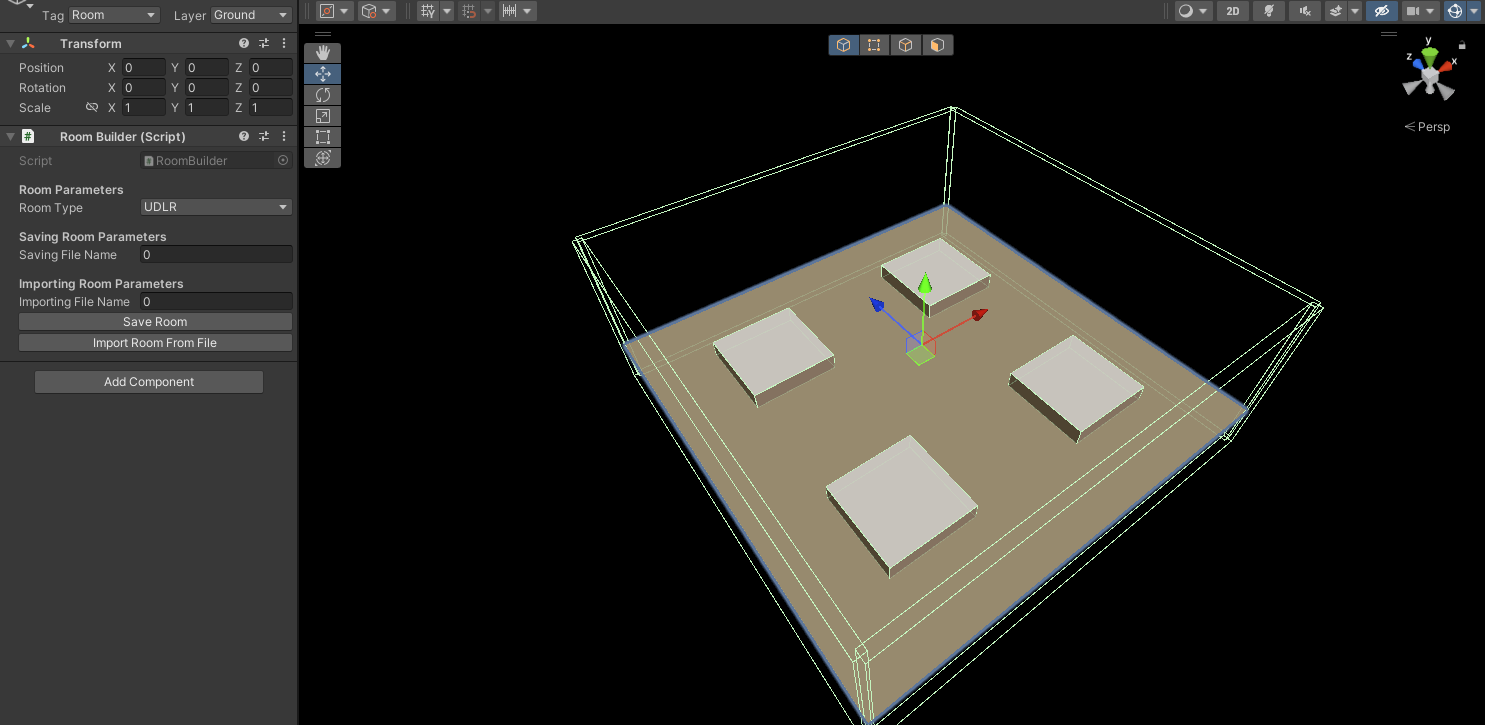
Task: Unmute scene view audio
Action: click(1303, 10)
